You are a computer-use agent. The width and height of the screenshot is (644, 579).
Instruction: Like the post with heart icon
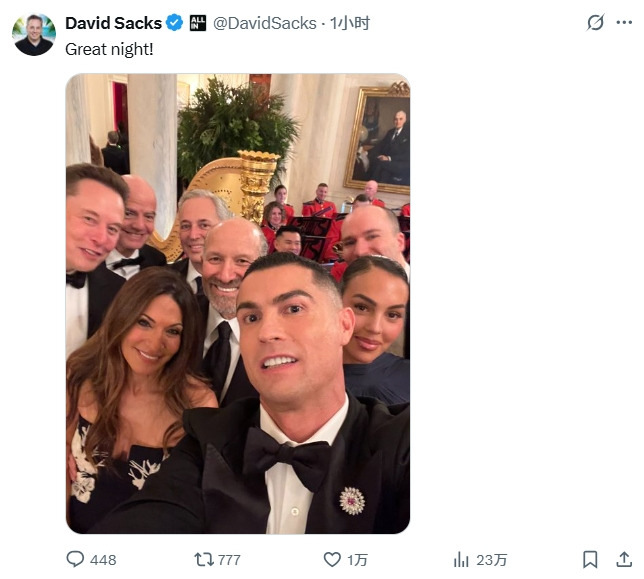[332, 559]
